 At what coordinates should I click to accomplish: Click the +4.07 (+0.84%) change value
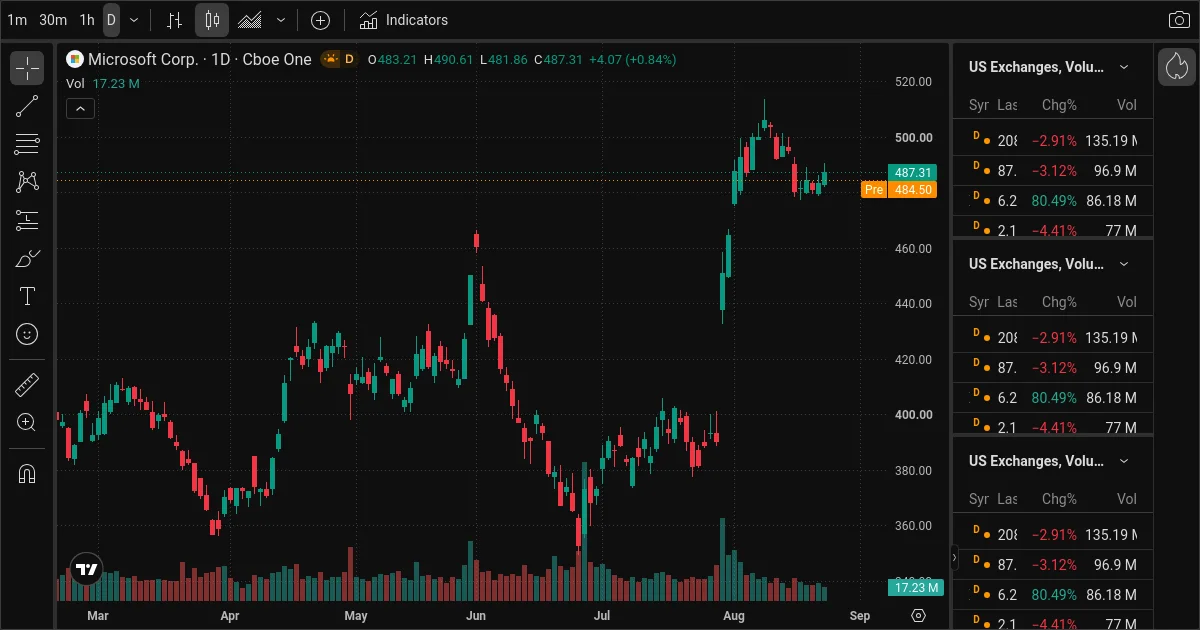(x=633, y=59)
